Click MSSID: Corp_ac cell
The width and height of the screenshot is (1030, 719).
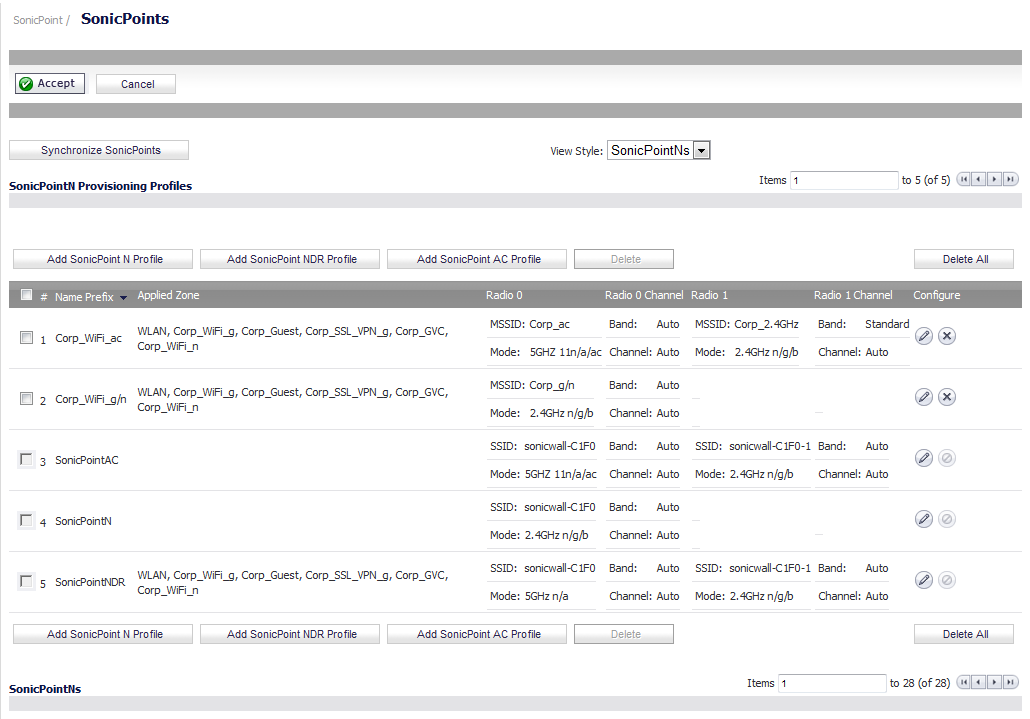pyautogui.click(x=529, y=324)
